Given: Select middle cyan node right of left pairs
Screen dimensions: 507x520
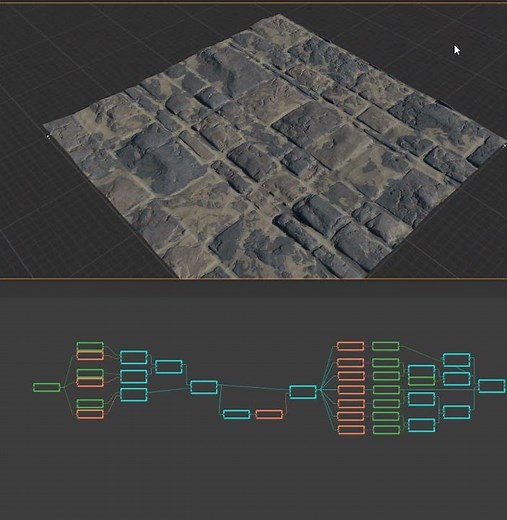Looking at the screenshot, I should (134, 377).
